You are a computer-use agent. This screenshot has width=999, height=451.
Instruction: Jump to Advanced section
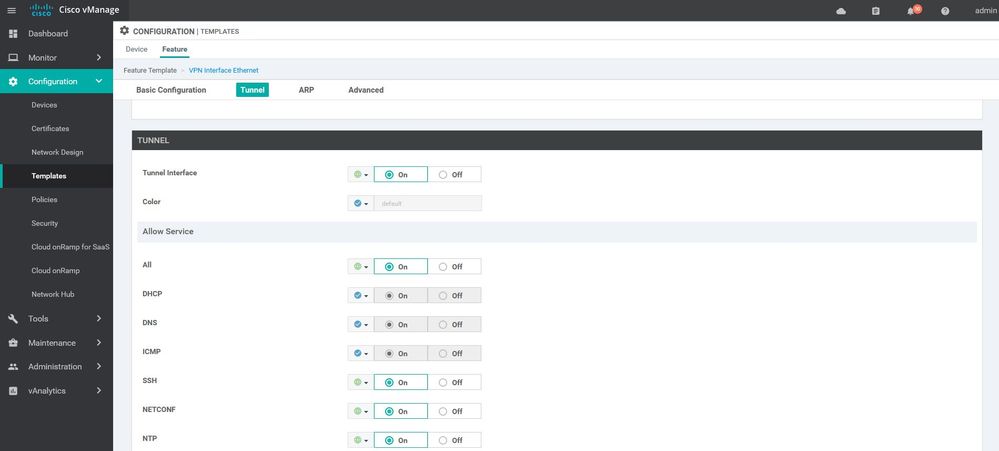(x=366, y=90)
